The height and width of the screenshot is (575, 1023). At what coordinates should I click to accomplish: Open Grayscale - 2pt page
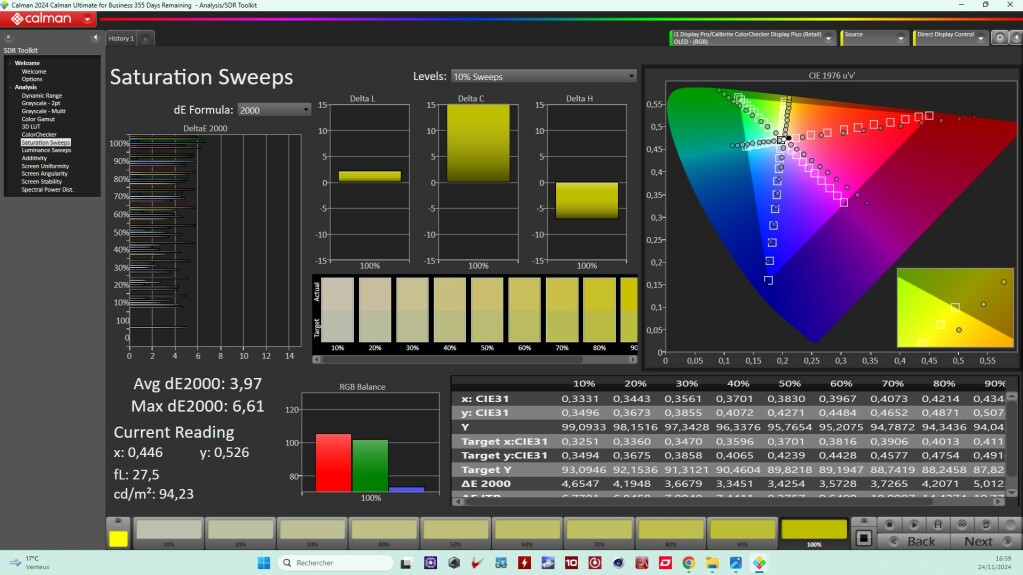point(40,103)
